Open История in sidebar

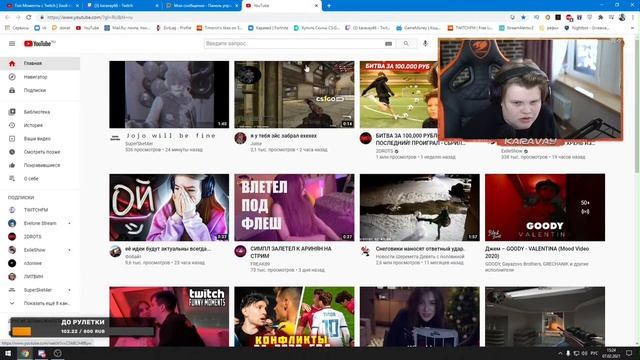(x=40, y=125)
